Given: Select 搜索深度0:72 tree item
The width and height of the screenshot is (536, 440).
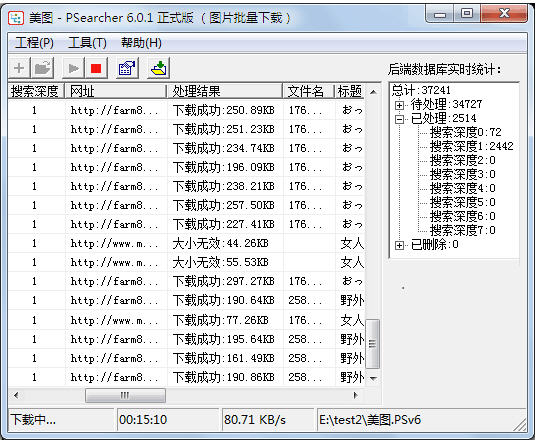Looking at the screenshot, I should pyautogui.click(x=466, y=132).
